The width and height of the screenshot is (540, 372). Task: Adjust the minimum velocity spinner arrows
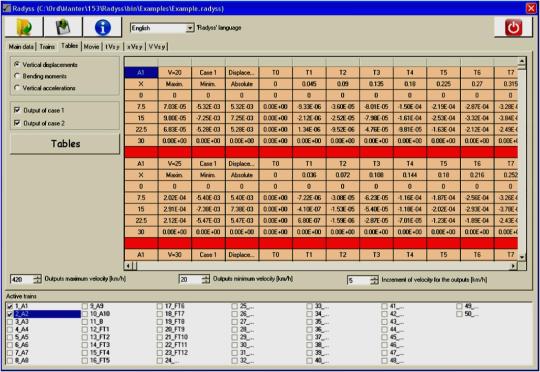coord(206,279)
